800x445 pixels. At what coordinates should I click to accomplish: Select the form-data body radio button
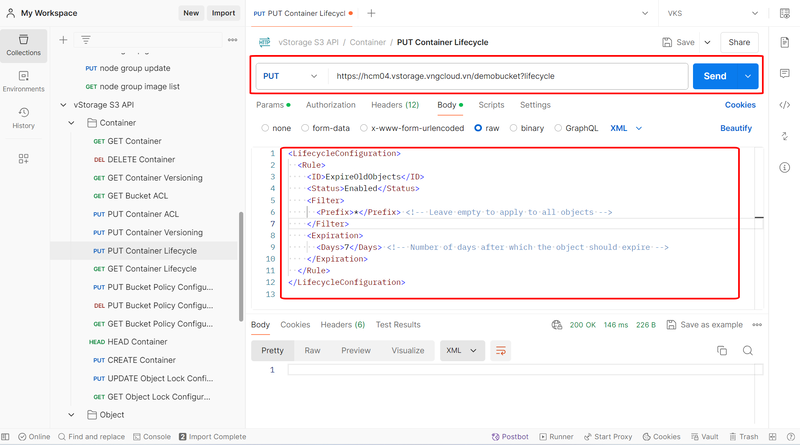pos(306,128)
